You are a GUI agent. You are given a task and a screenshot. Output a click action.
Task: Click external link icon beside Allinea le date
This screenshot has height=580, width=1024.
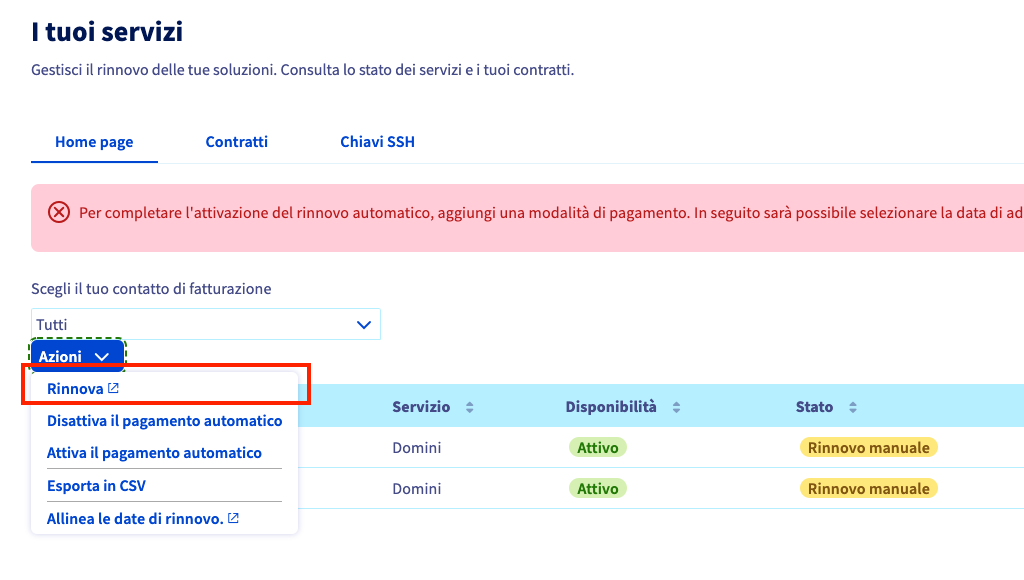pos(233,518)
